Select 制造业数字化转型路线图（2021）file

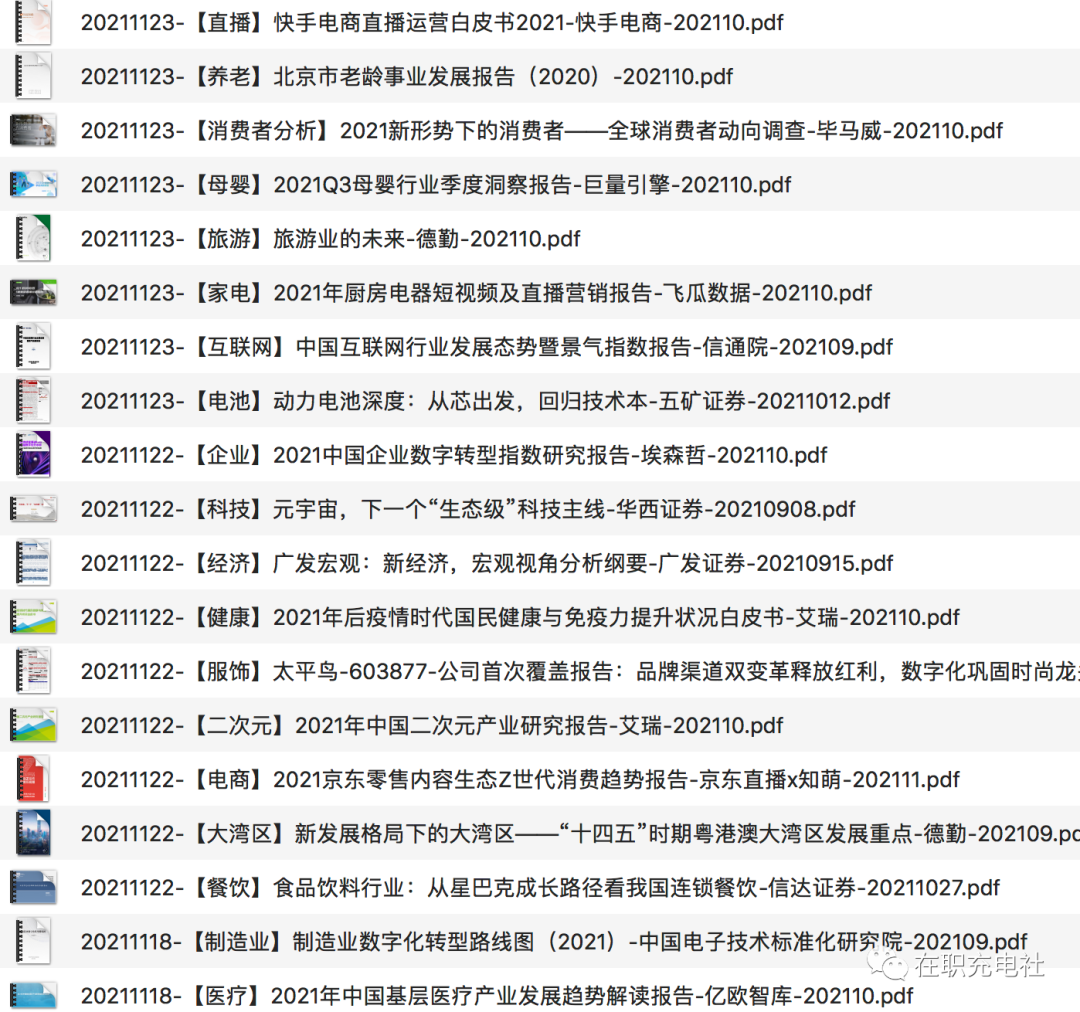554,942
